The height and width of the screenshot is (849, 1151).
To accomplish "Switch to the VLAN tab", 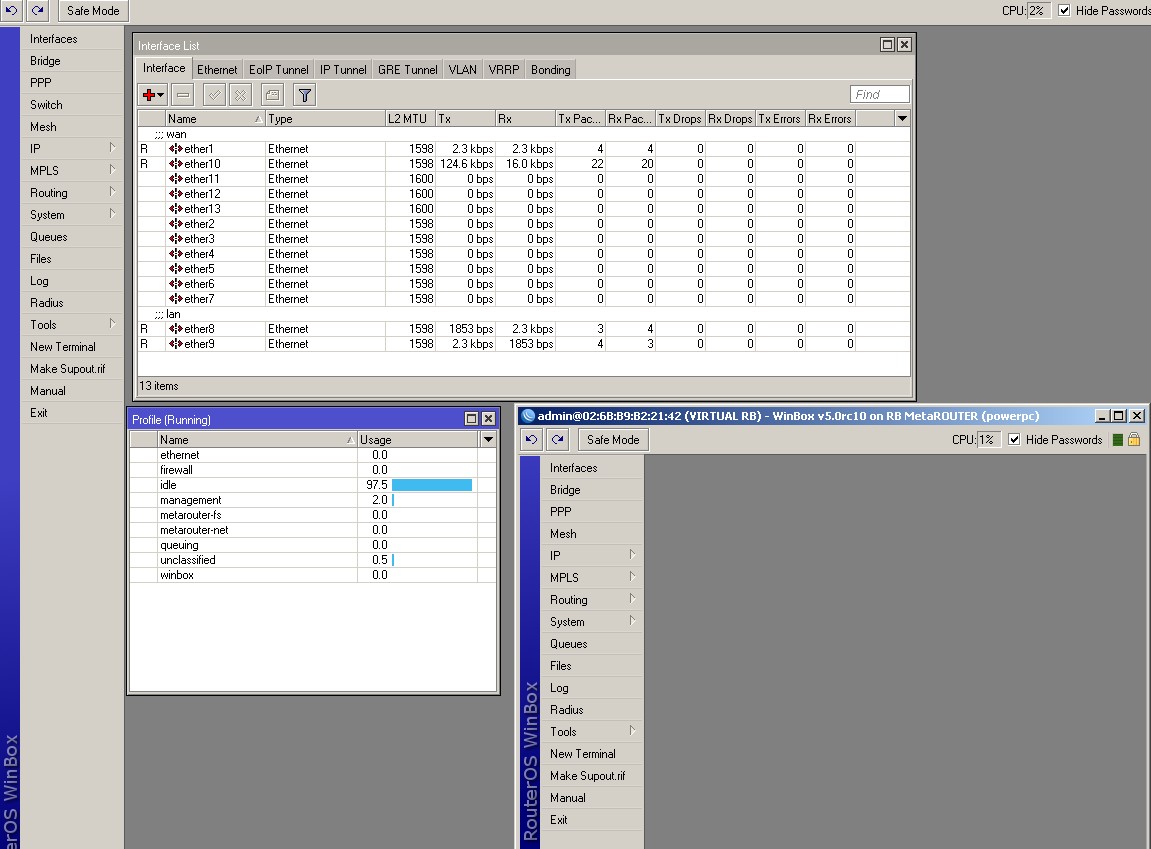I will pos(462,70).
